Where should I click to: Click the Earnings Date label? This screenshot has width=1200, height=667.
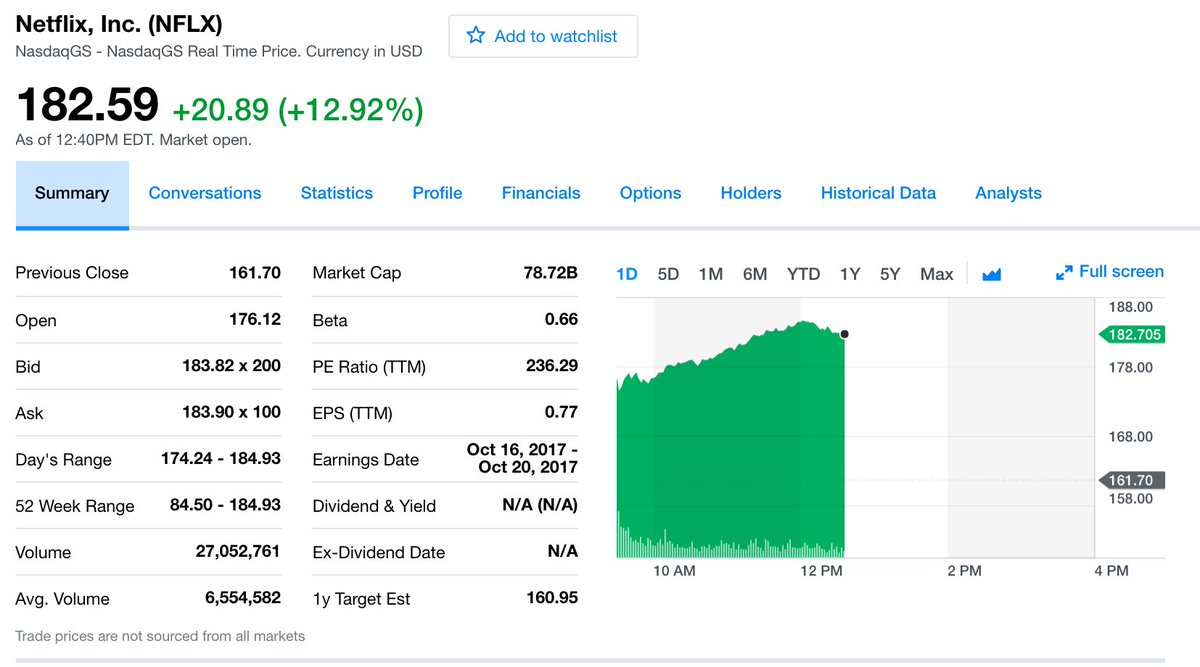(x=366, y=460)
